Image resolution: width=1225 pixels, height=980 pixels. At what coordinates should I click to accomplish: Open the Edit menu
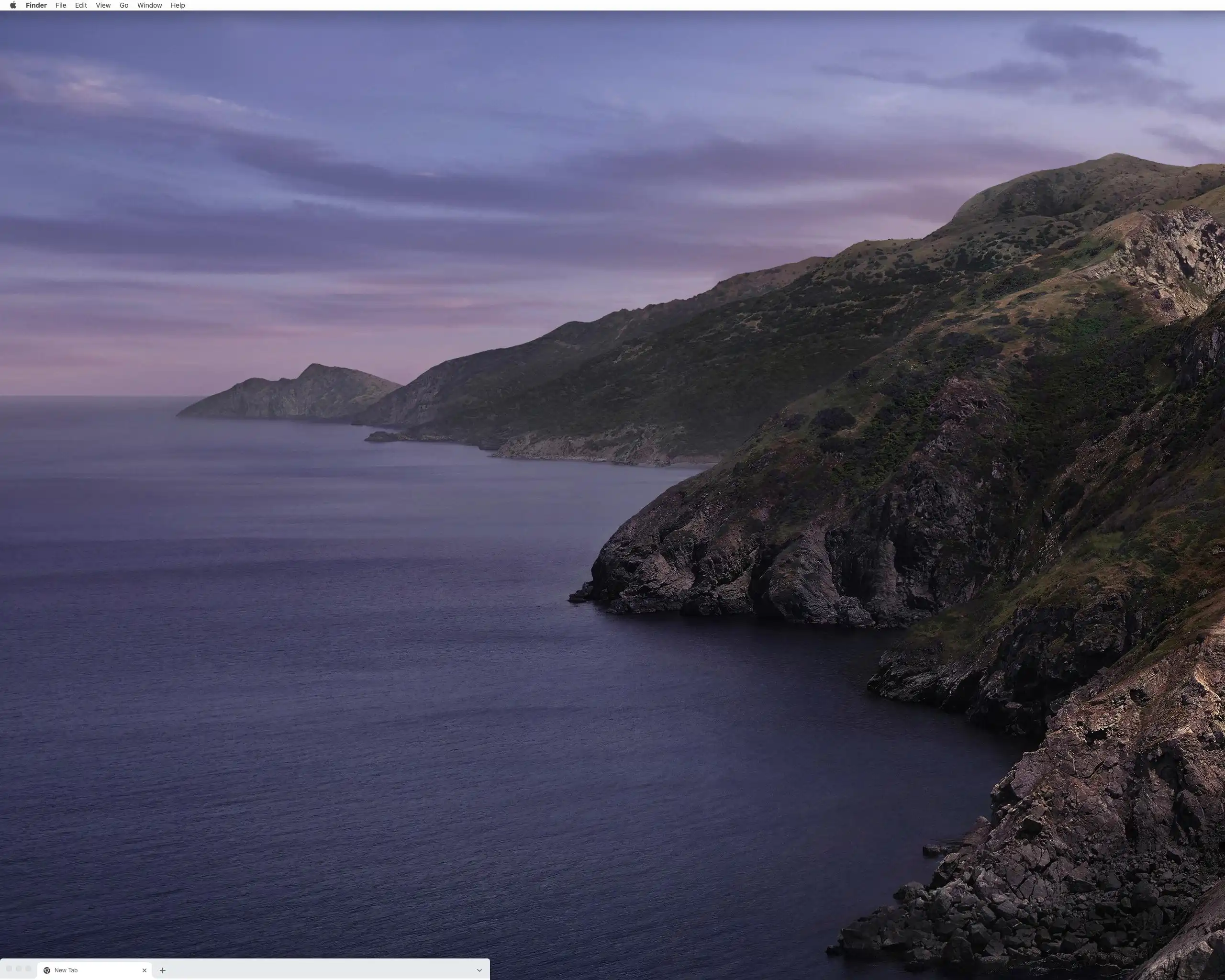point(81,5)
